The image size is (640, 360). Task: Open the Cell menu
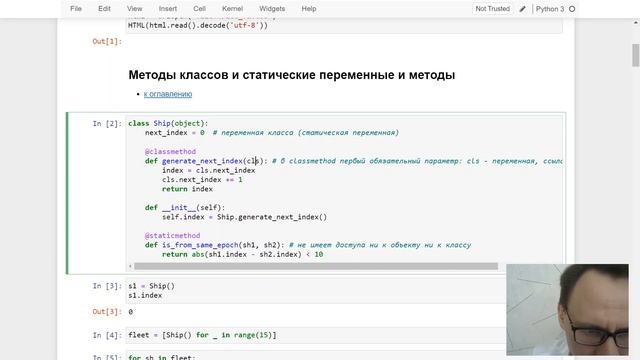[199, 9]
